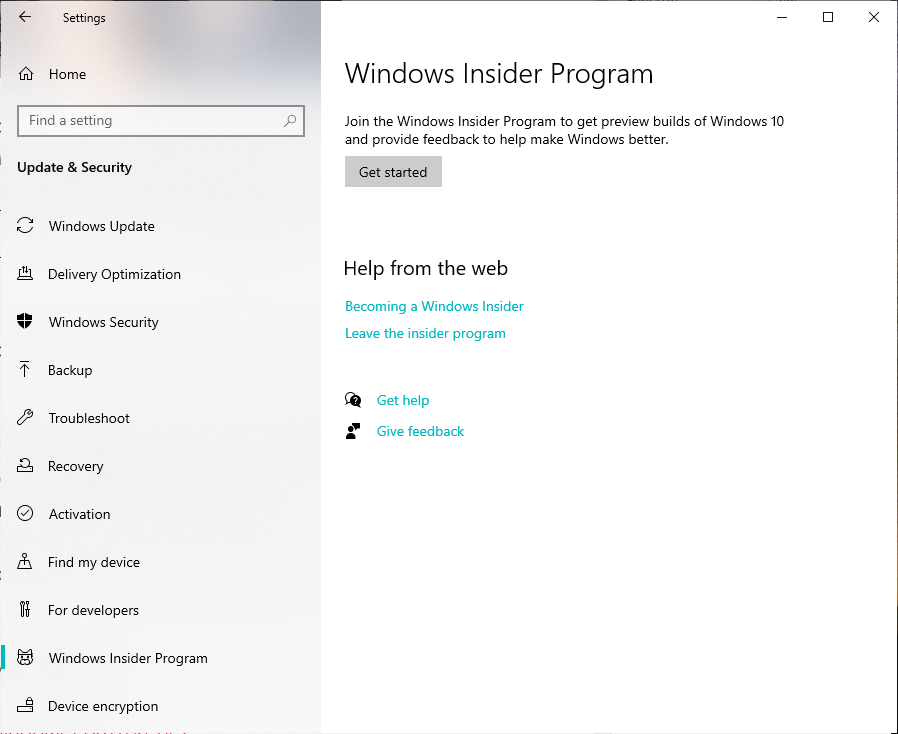Image resolution: width=898 pixels, height=734 pixels.
Task: Click the Windows Update refresh icon
Action: [26, 226]
